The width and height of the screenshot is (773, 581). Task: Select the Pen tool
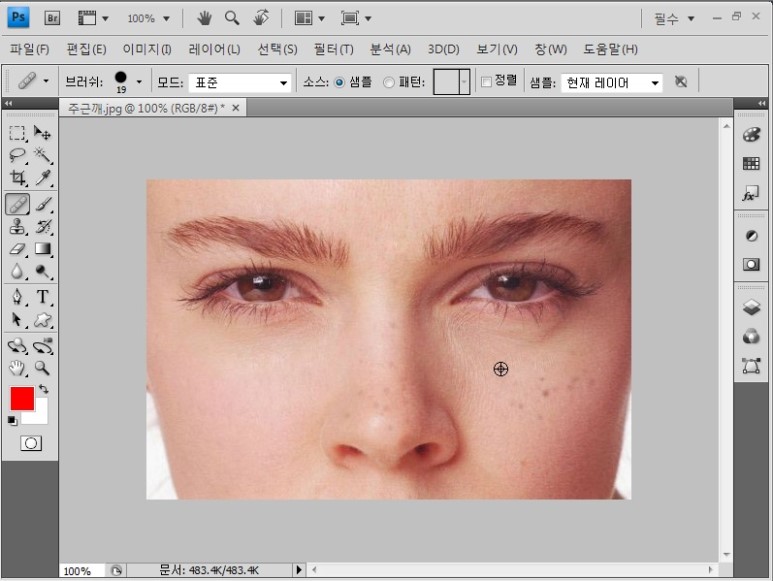18,297
